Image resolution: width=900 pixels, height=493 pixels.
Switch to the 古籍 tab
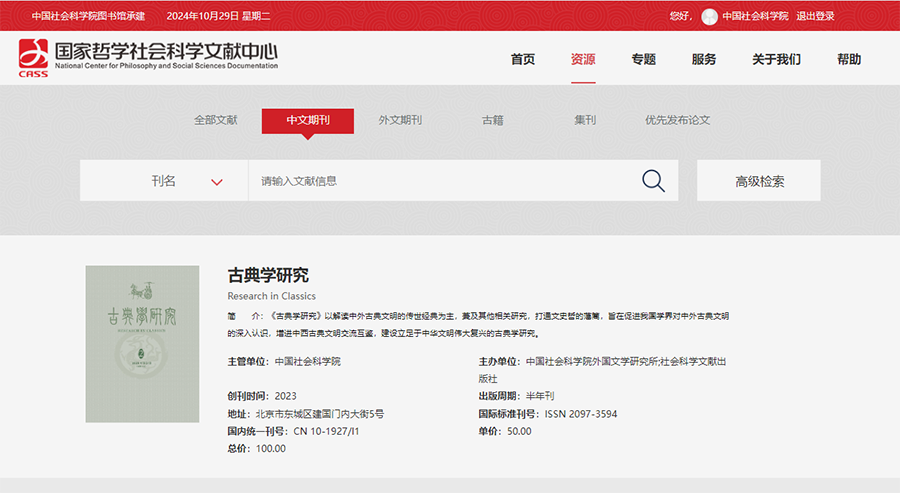492,120
